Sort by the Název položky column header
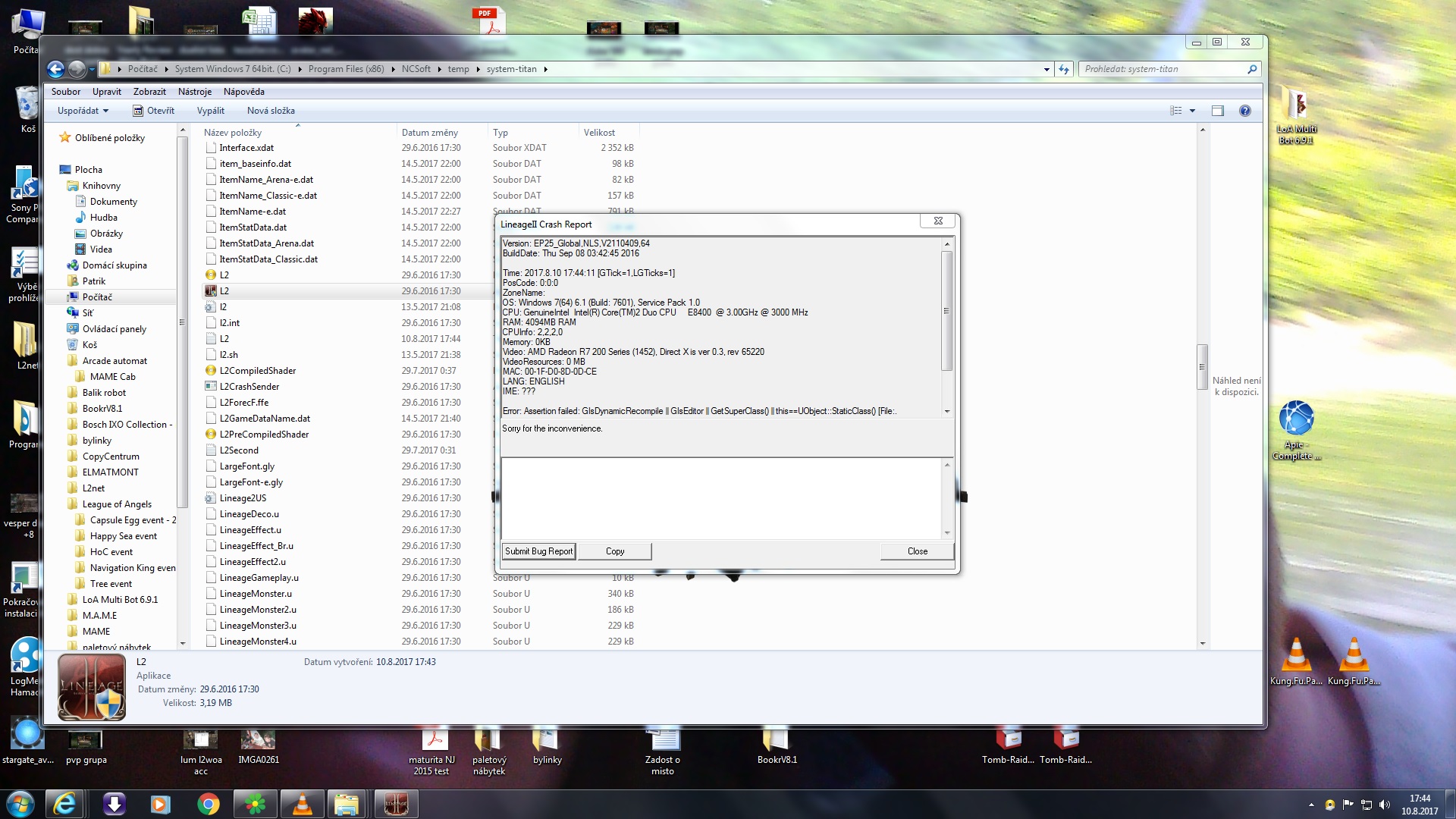 [299, 133]
